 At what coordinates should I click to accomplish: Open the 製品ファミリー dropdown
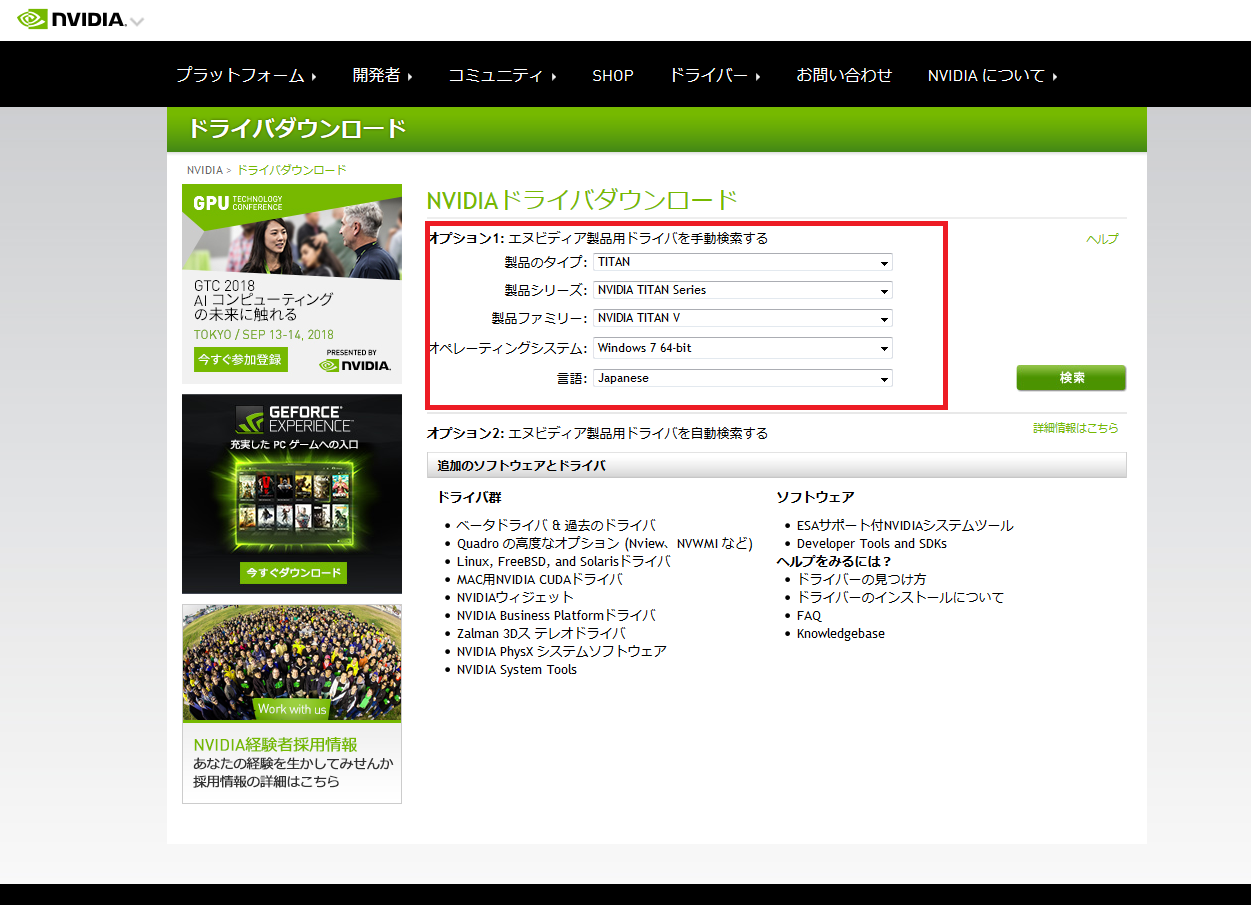pyautogui.click(x=742, y=318)
